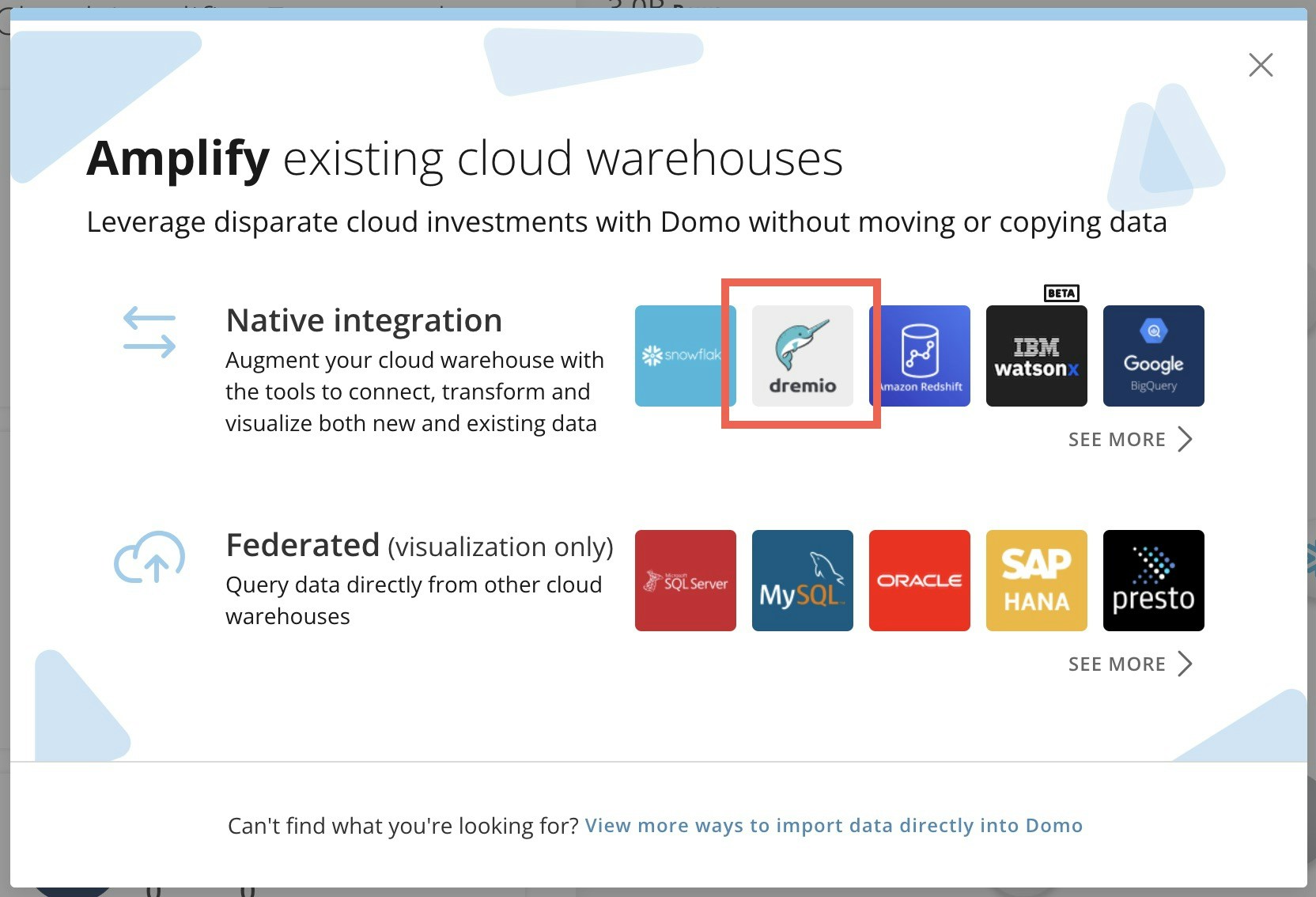Click the BETA badge above watsonx
Screen dimensions: 1316x897
coord(1061,293)
